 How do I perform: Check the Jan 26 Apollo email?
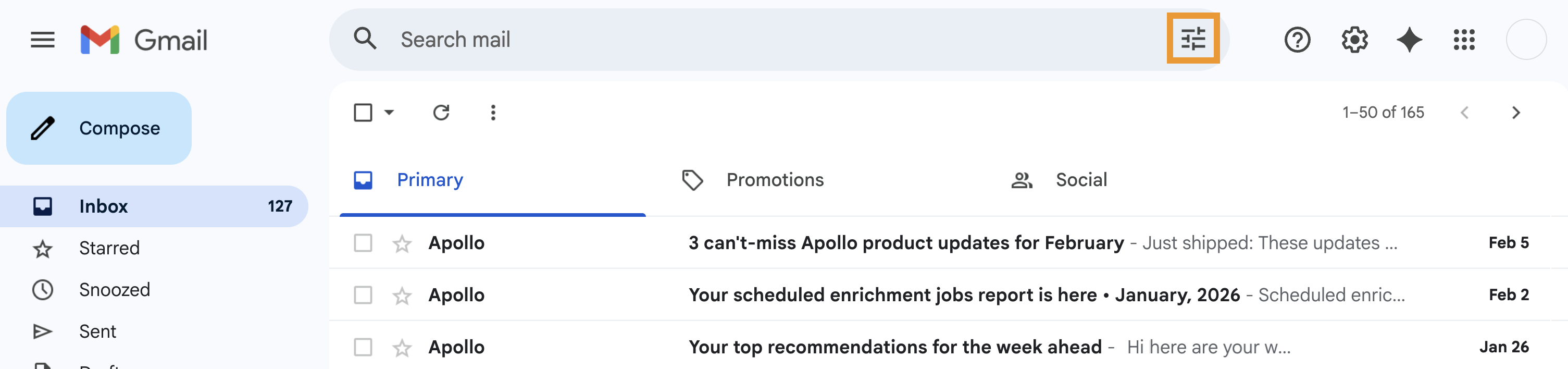[363, 347]
